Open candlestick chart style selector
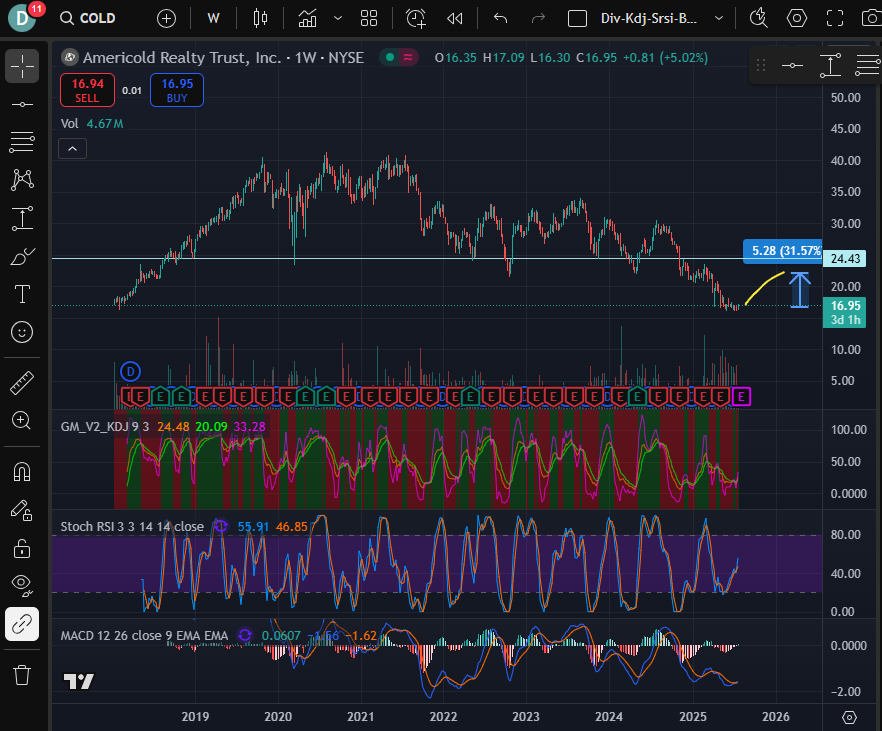This screenshot has width=882, height=731. [260, 19]
